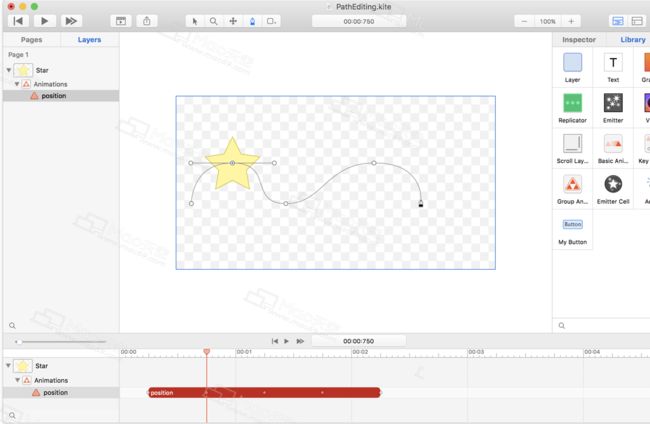Rewind to start in top toolbar
This screenshot has width=650, height=424.
tap(18, 21)
